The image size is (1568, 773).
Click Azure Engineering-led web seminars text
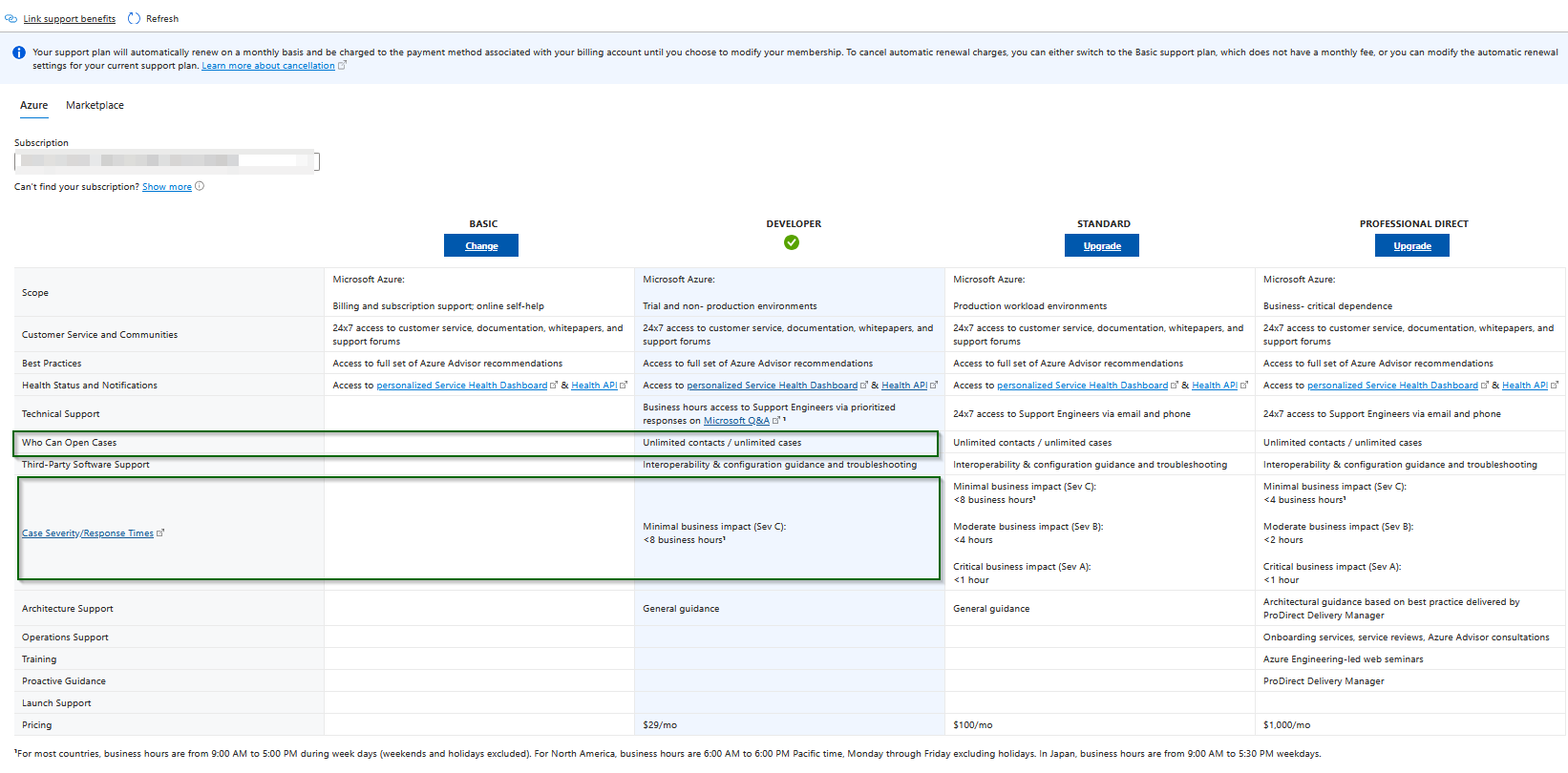[x=1344, y=659]
